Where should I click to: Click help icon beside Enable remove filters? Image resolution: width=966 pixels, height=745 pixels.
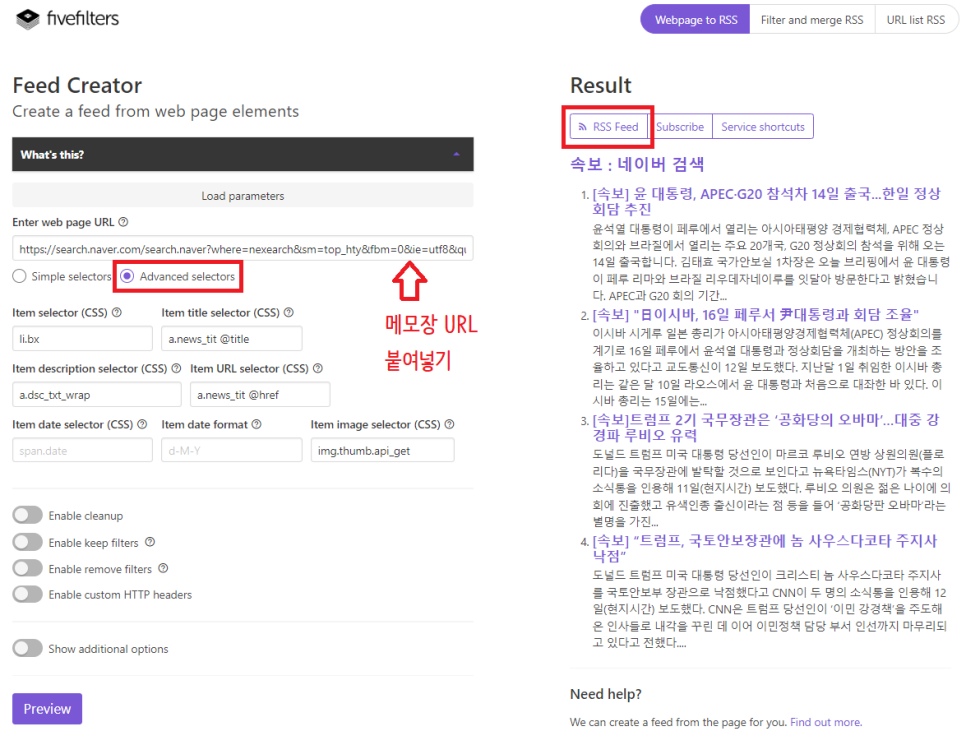(x=163, y=568)
